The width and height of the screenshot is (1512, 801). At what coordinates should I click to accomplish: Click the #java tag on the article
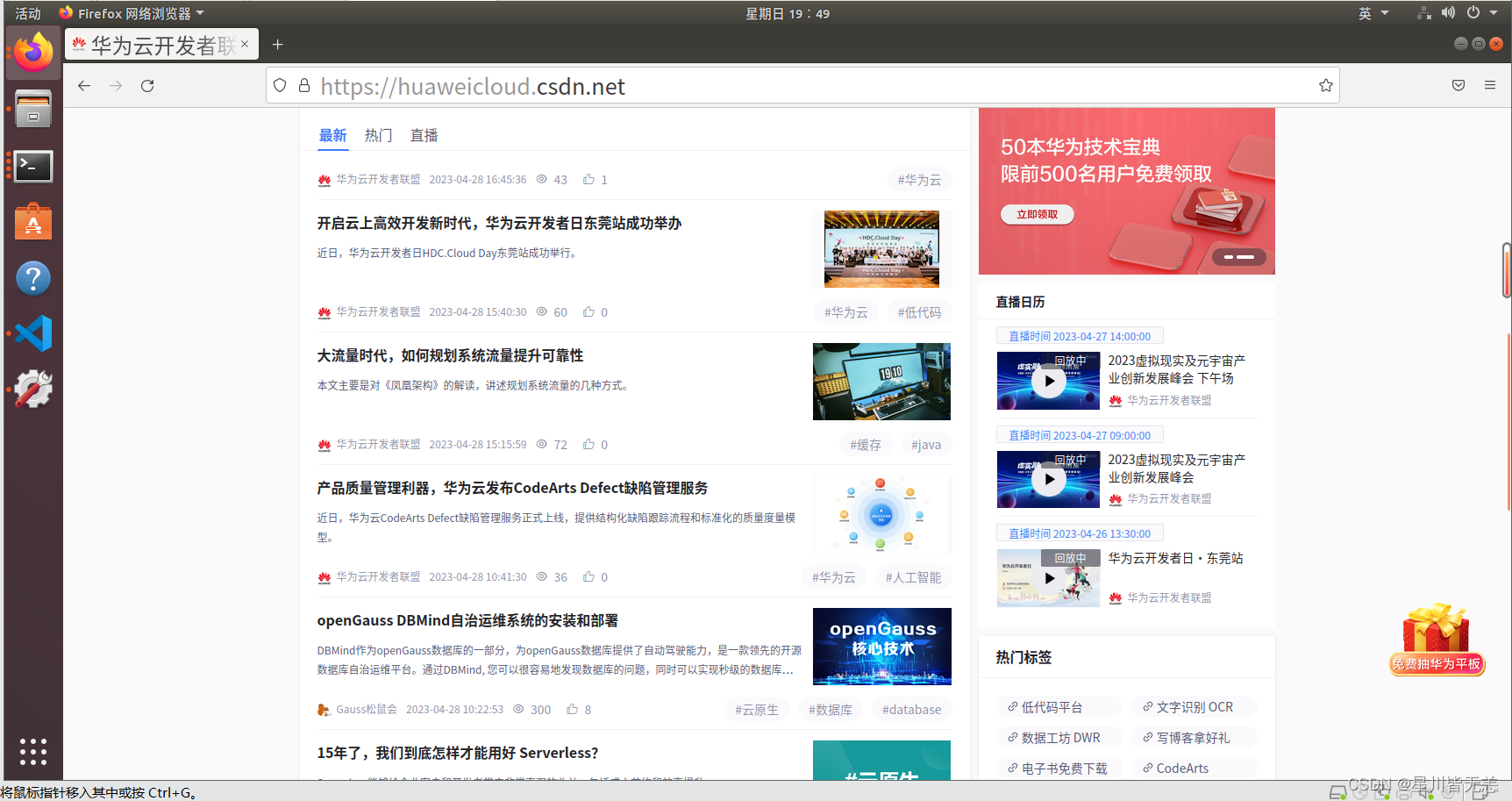[925, 444]
